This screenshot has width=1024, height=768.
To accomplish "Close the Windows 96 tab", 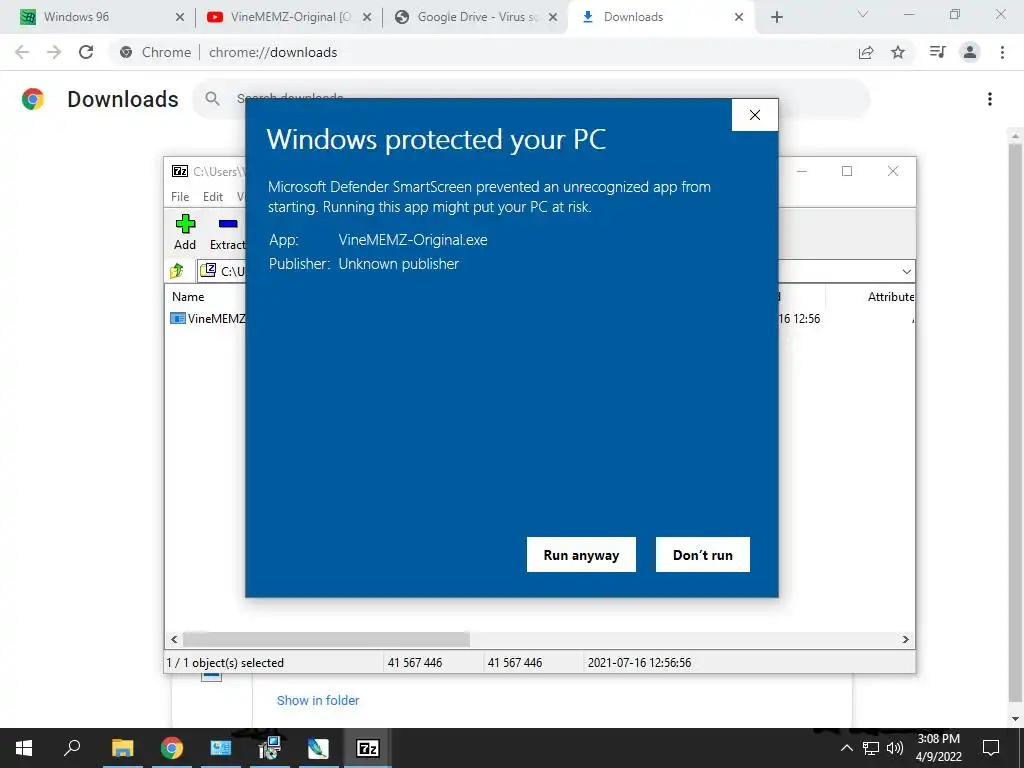I will pos(180,17).
